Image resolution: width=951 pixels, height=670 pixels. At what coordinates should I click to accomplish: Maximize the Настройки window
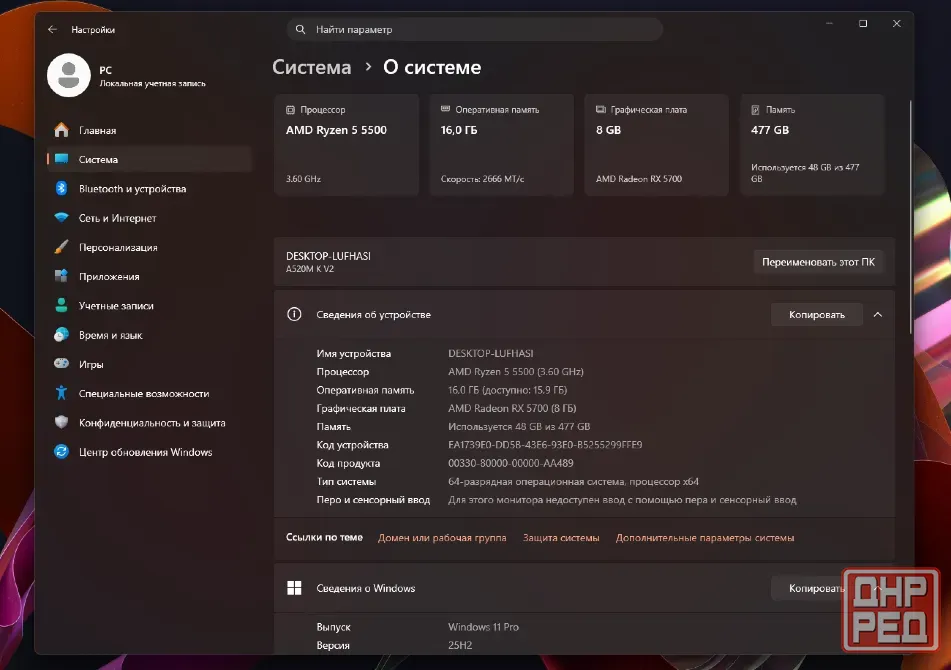tap(863, 24)
